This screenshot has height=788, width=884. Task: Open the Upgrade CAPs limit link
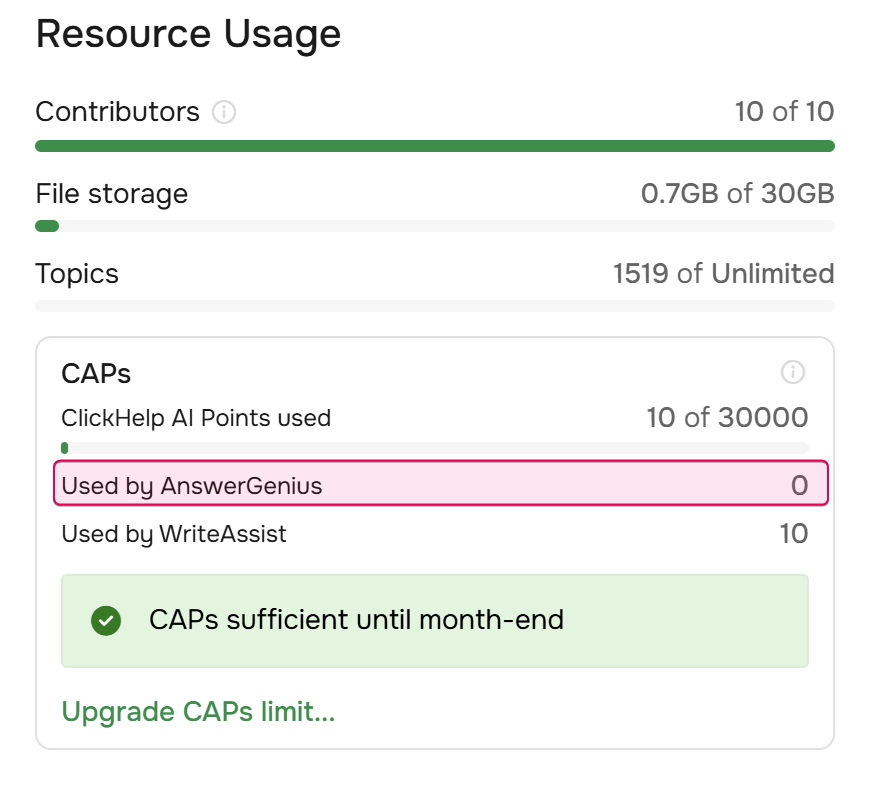click(x=197, y=712)
